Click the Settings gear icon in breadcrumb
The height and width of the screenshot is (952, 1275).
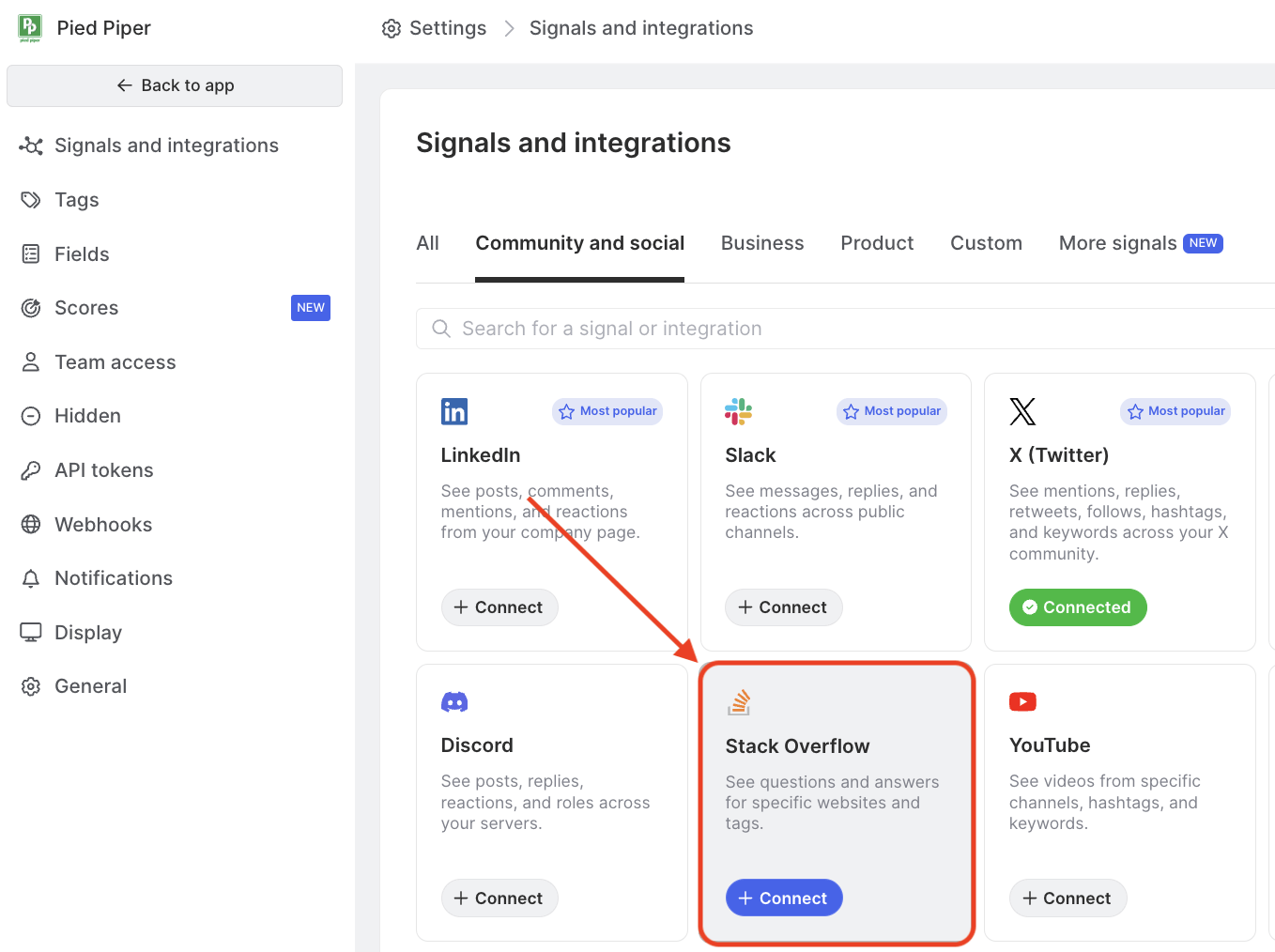tap(392, 29)
